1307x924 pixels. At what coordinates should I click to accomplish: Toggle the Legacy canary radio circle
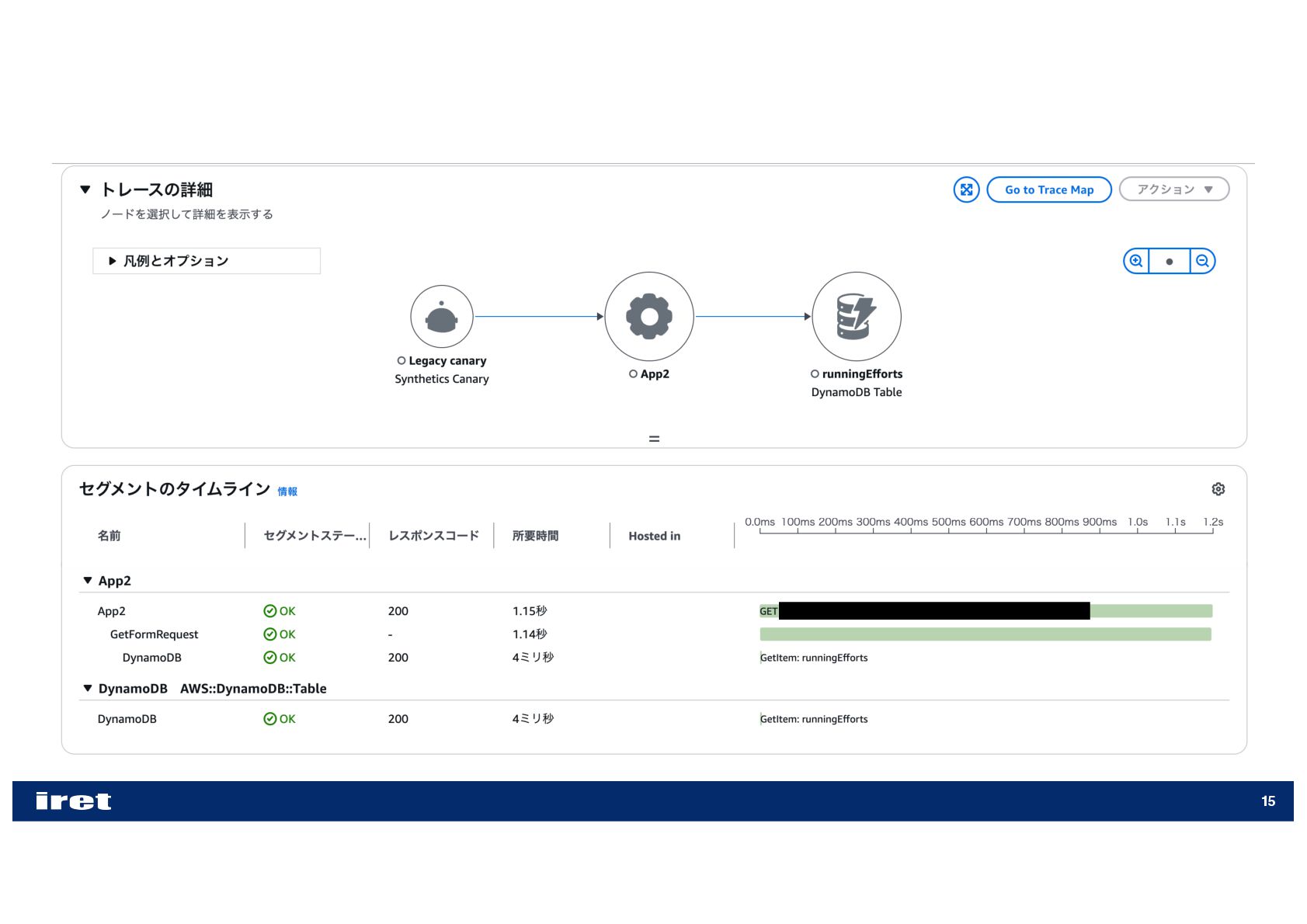click(401, 361)
